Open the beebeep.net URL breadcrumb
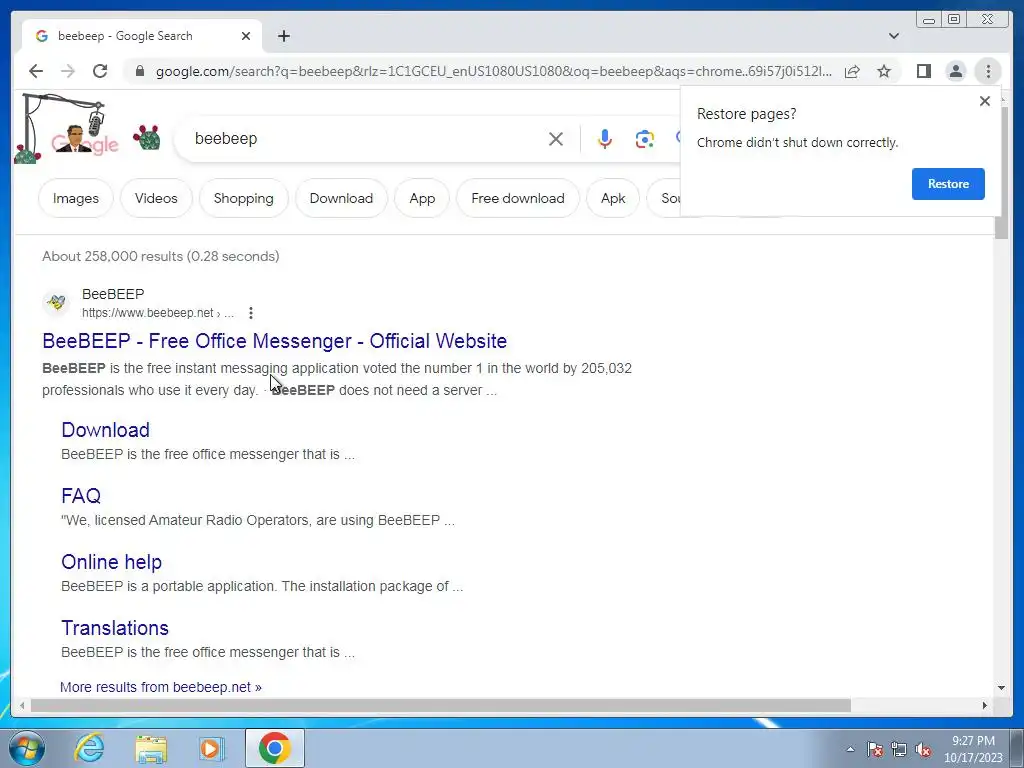This screenshot has height=768, width=1024. 157,313
